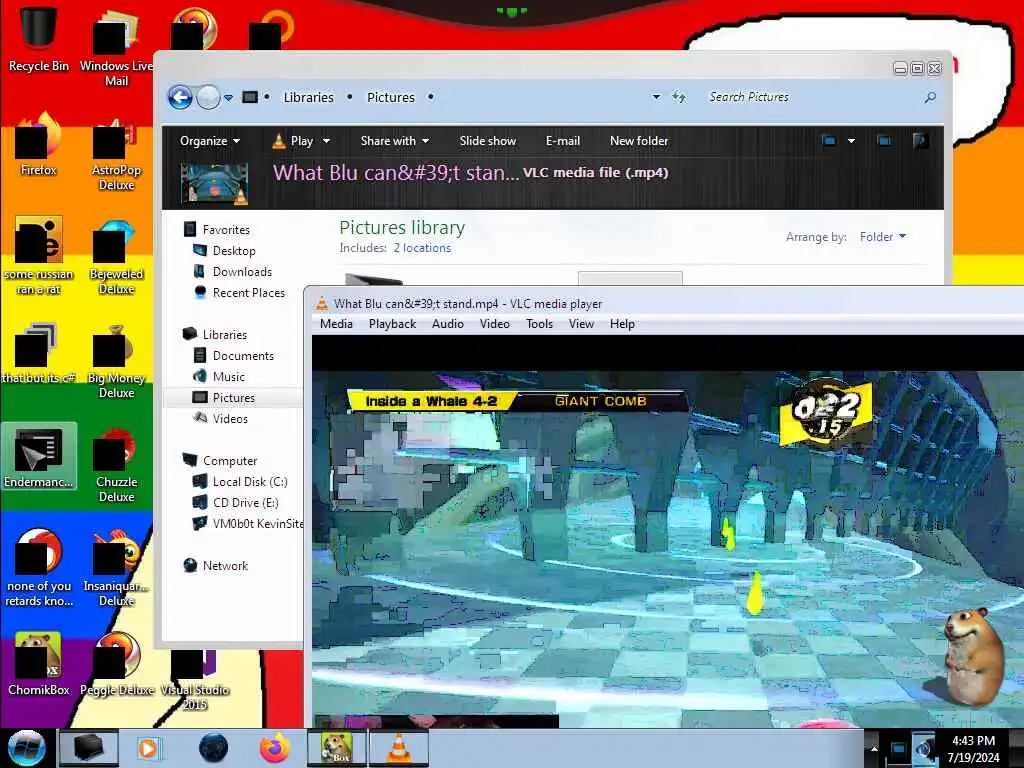Expand the Libraries breadcrumb separator arrow
This screenshot has height=768, width=1024.
(x=350, y=97)
